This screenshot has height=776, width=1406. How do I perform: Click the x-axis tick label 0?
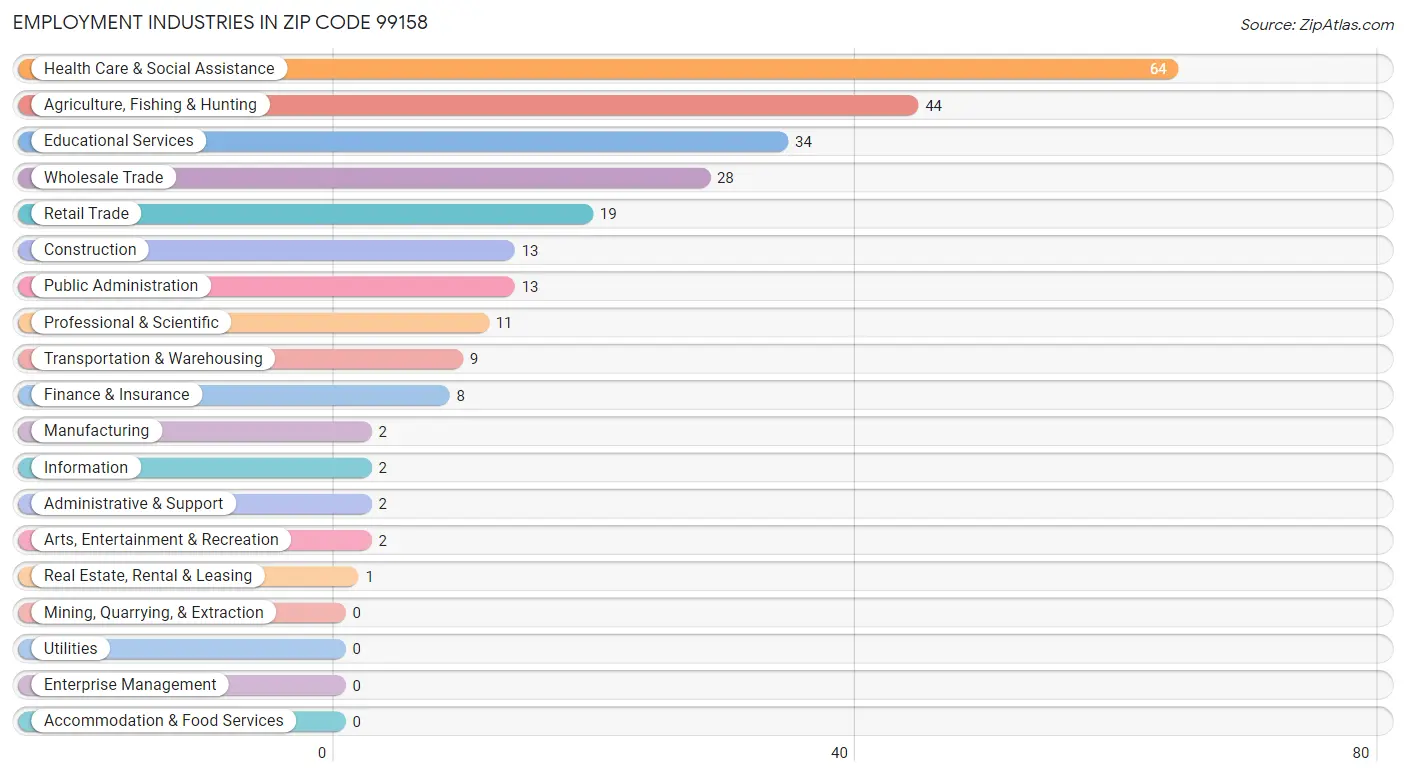pyautogui.click(x=322, y=753)
